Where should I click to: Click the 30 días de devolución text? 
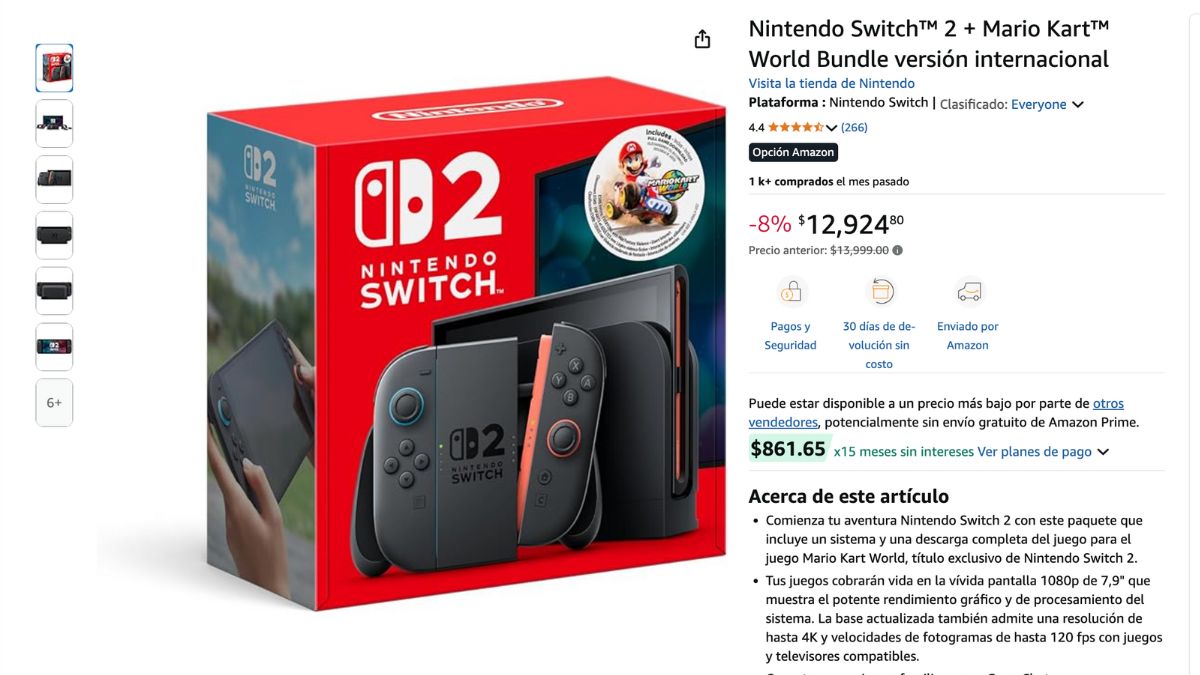(x=879, y=345)
